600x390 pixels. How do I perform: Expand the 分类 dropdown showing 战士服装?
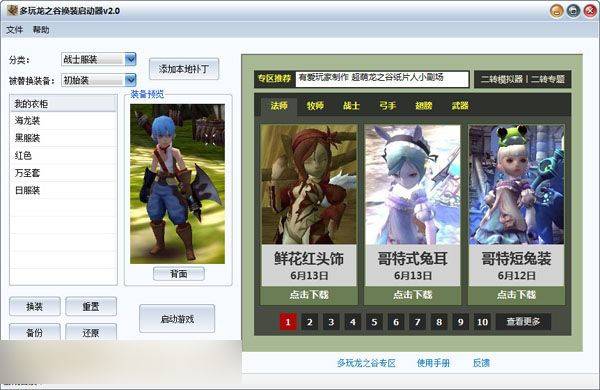pyautogui.click(x=99, y=59)
